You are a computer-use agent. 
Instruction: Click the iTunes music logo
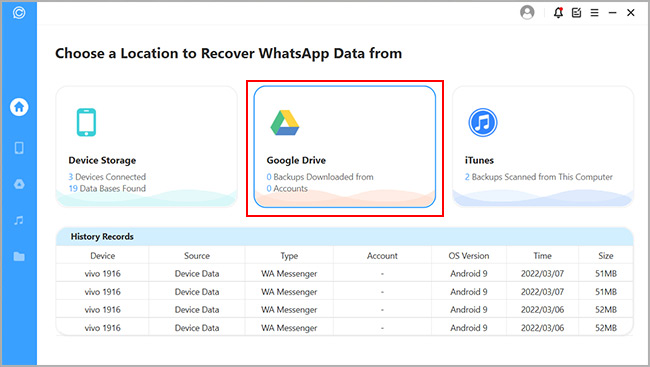(483, 122)
